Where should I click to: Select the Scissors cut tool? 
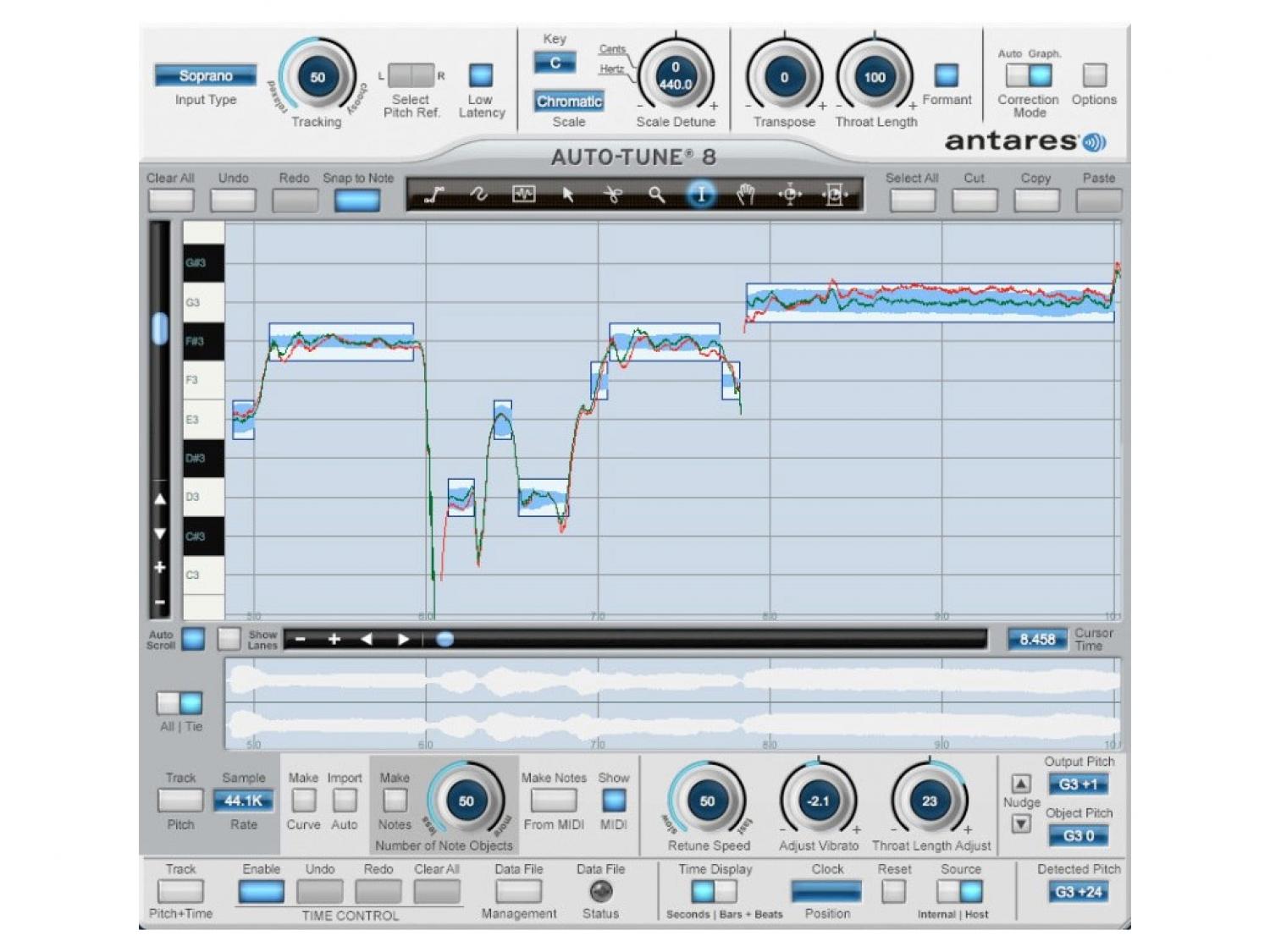(x=612, y=195)
